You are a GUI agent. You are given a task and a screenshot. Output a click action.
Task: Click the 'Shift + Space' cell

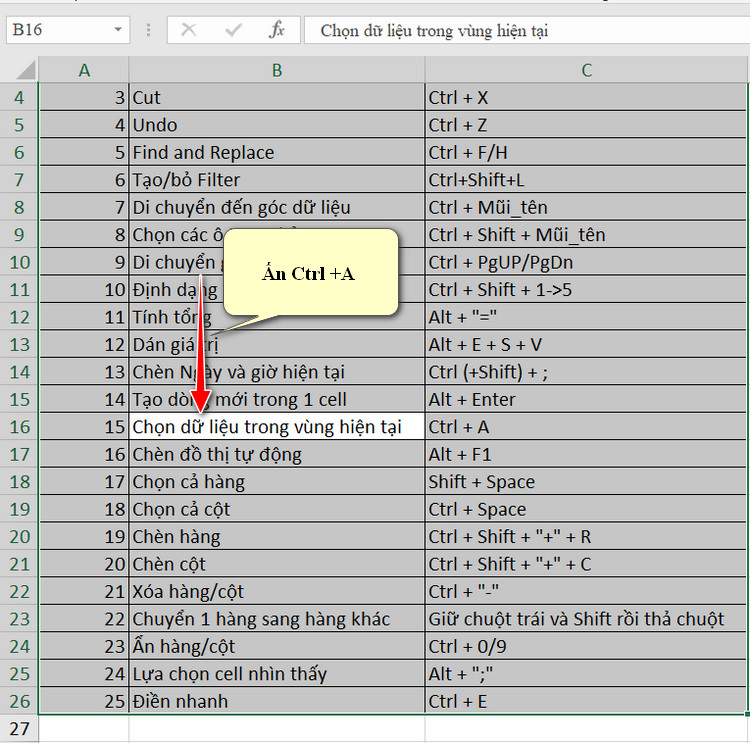(585, 482)
